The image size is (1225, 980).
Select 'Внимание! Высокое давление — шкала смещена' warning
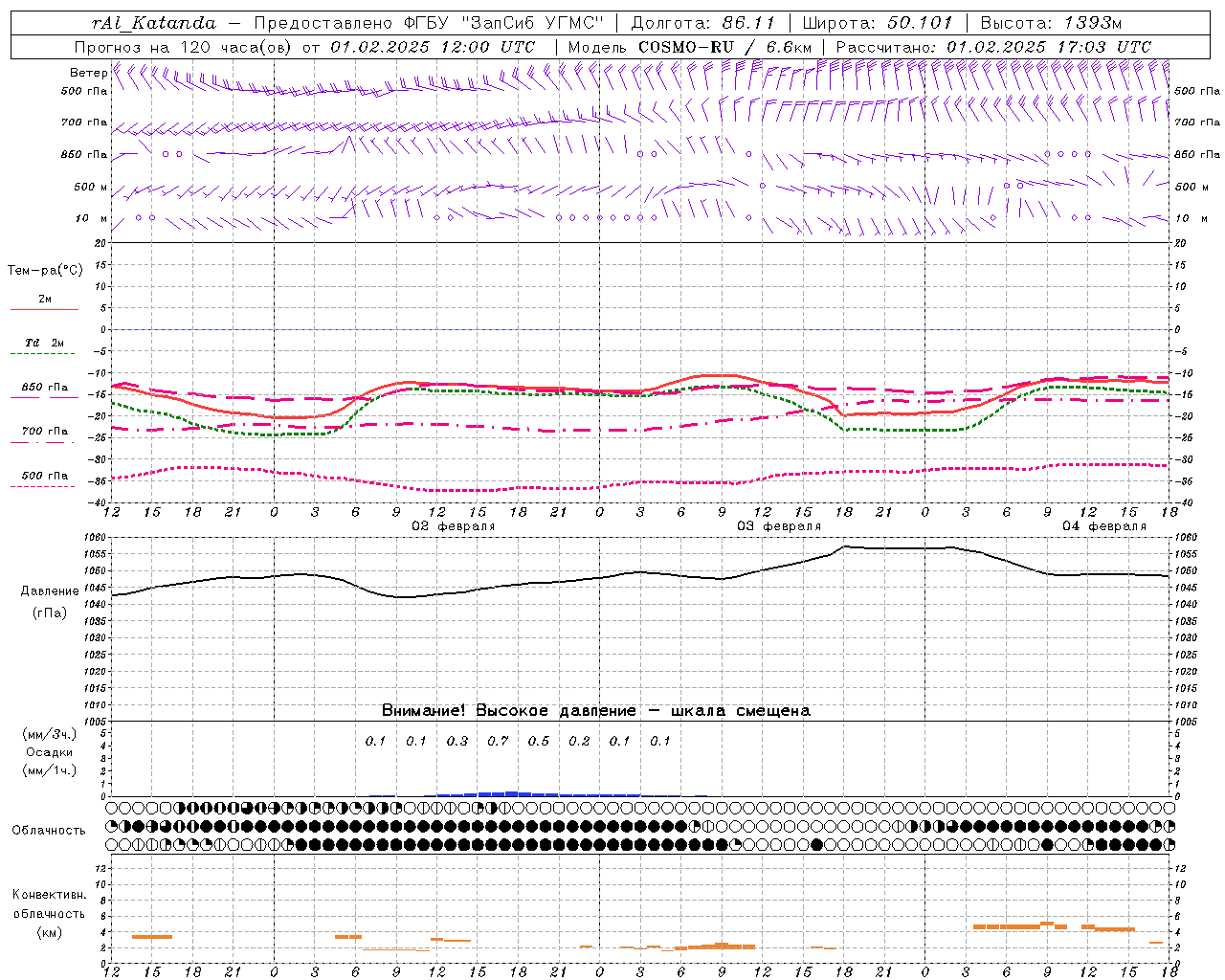[x=596, y=711]
